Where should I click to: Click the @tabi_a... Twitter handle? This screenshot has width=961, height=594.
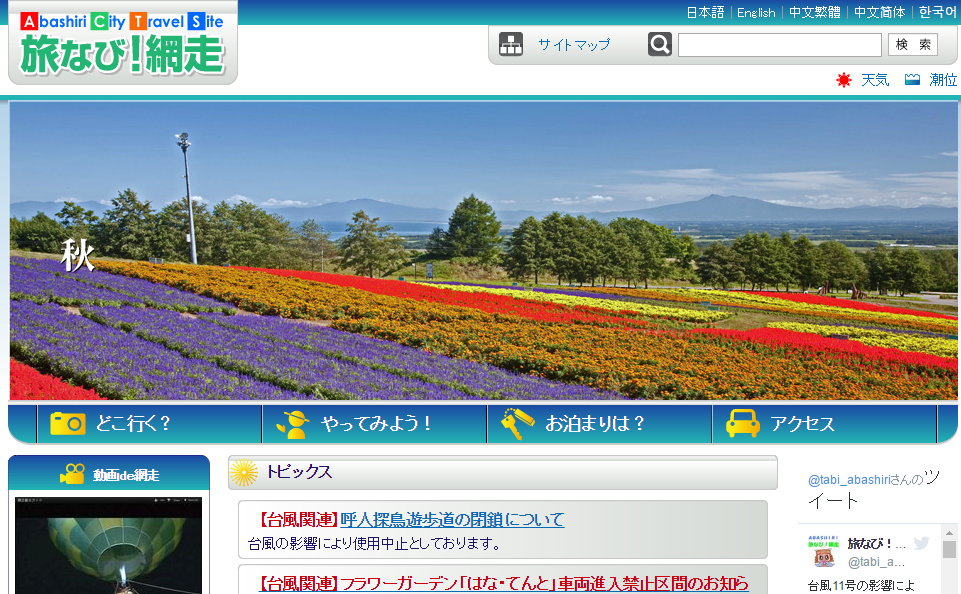[876, 562]
